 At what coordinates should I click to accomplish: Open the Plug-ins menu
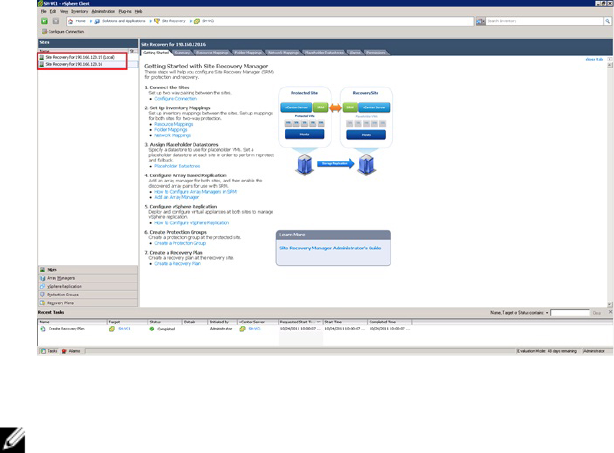[x=125, y=11]
